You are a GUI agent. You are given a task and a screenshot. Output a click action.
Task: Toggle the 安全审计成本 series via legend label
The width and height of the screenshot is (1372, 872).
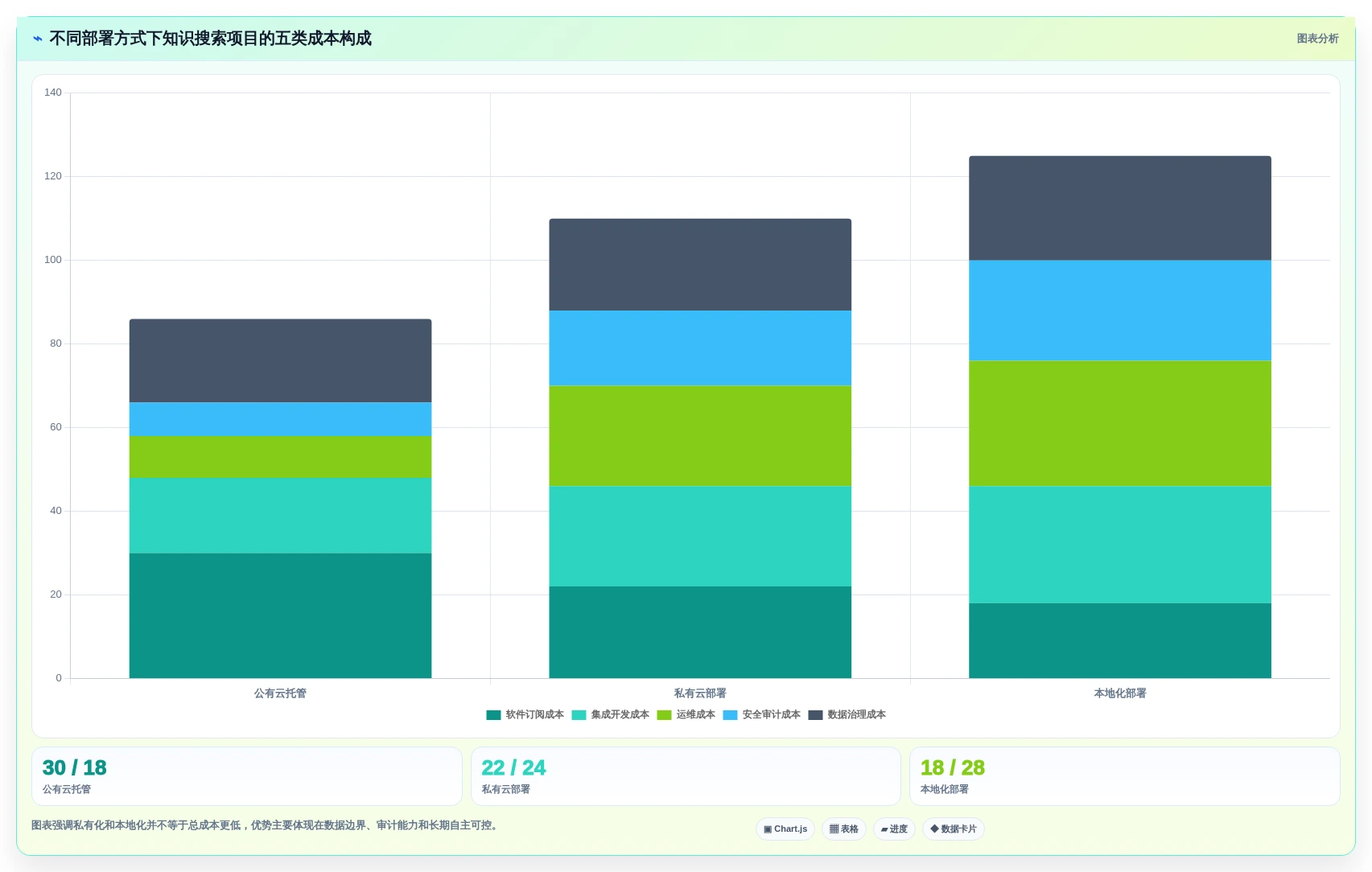771,715
